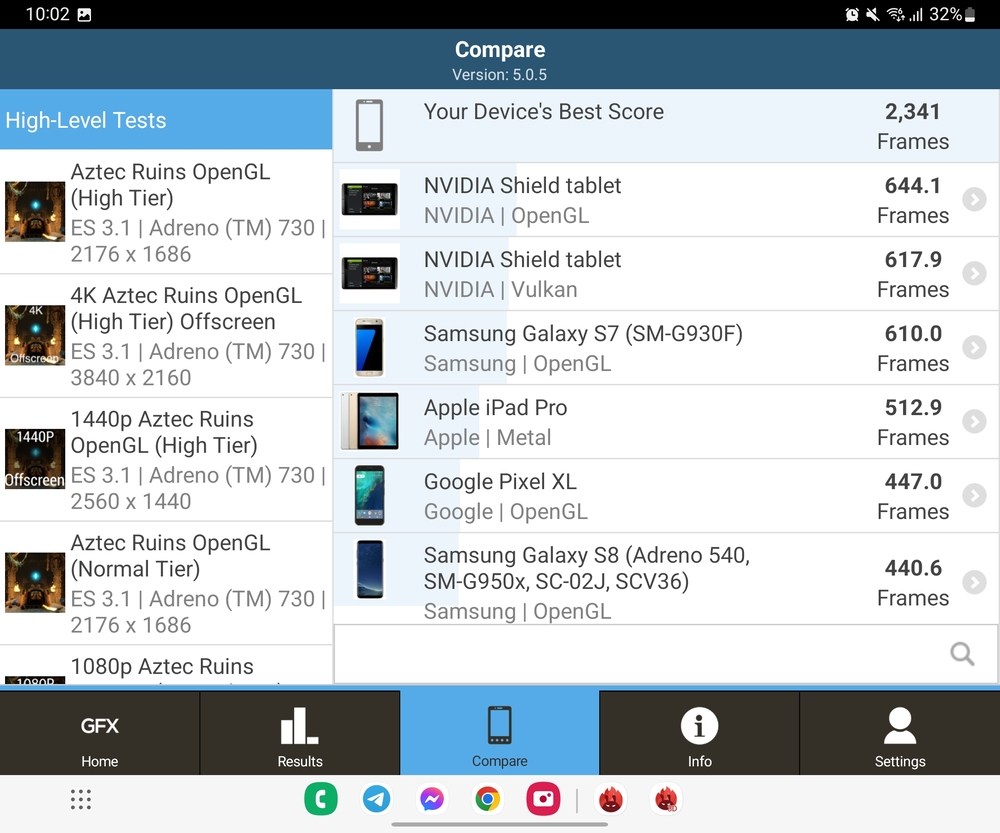Tap Apple iPad Pro device image
Screen dimensions: 1000x833
(369, 421)
